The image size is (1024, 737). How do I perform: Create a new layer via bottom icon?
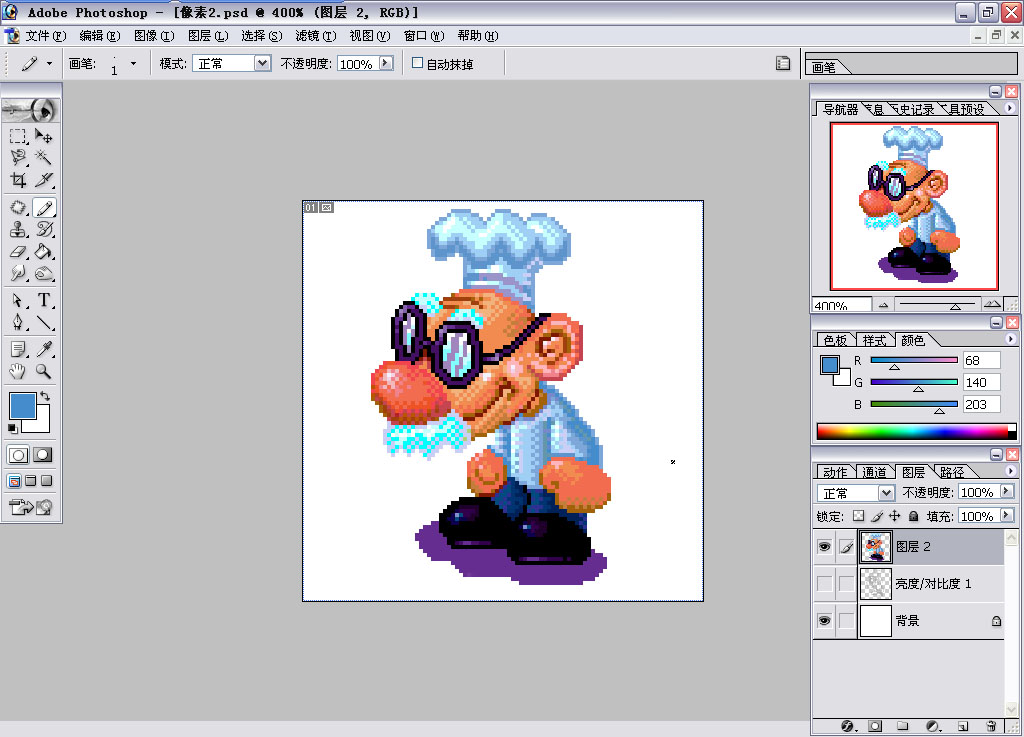click(x=963, y=726)
